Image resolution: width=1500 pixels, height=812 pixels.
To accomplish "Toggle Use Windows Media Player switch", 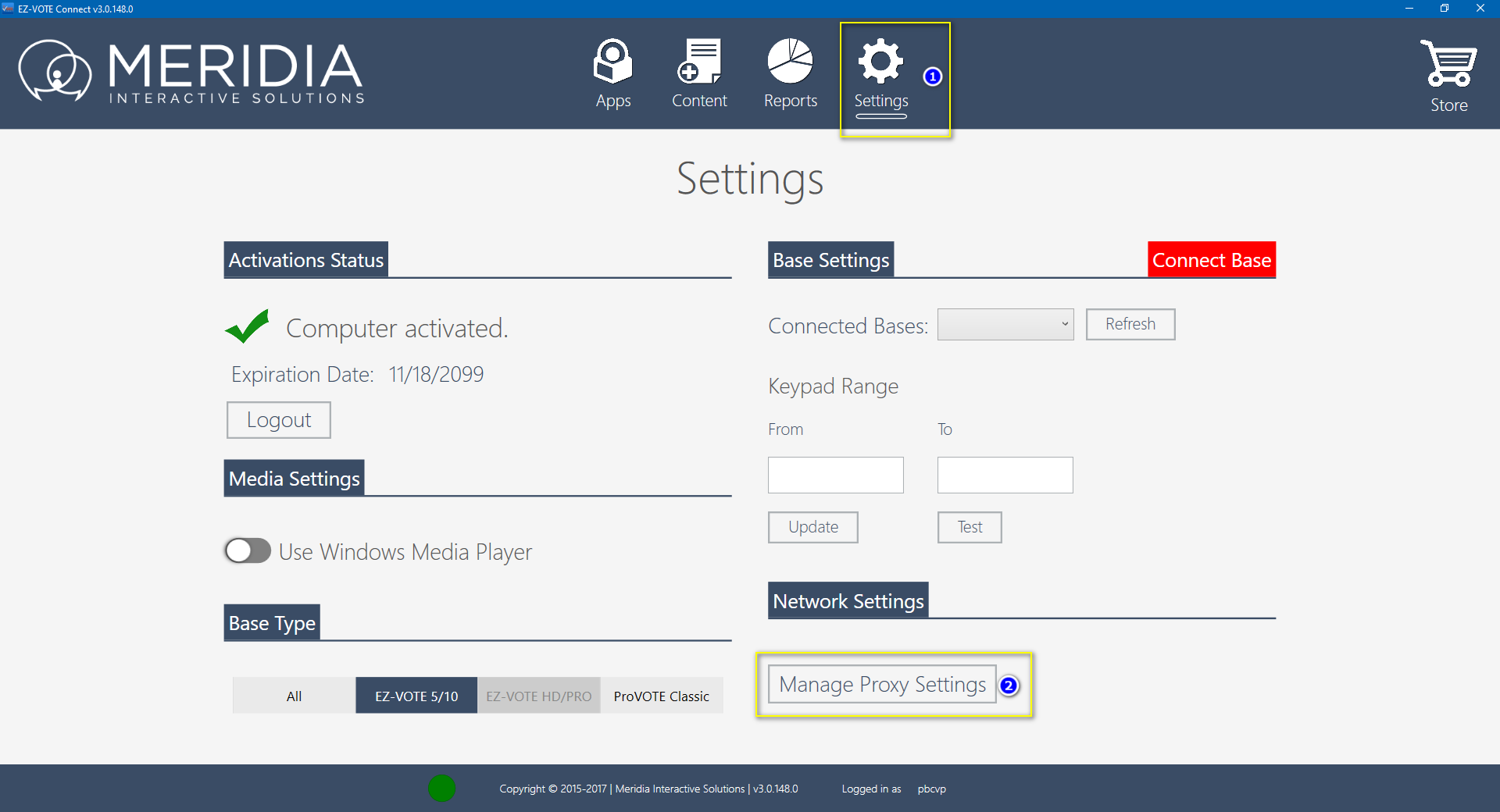I will (248, 550).
